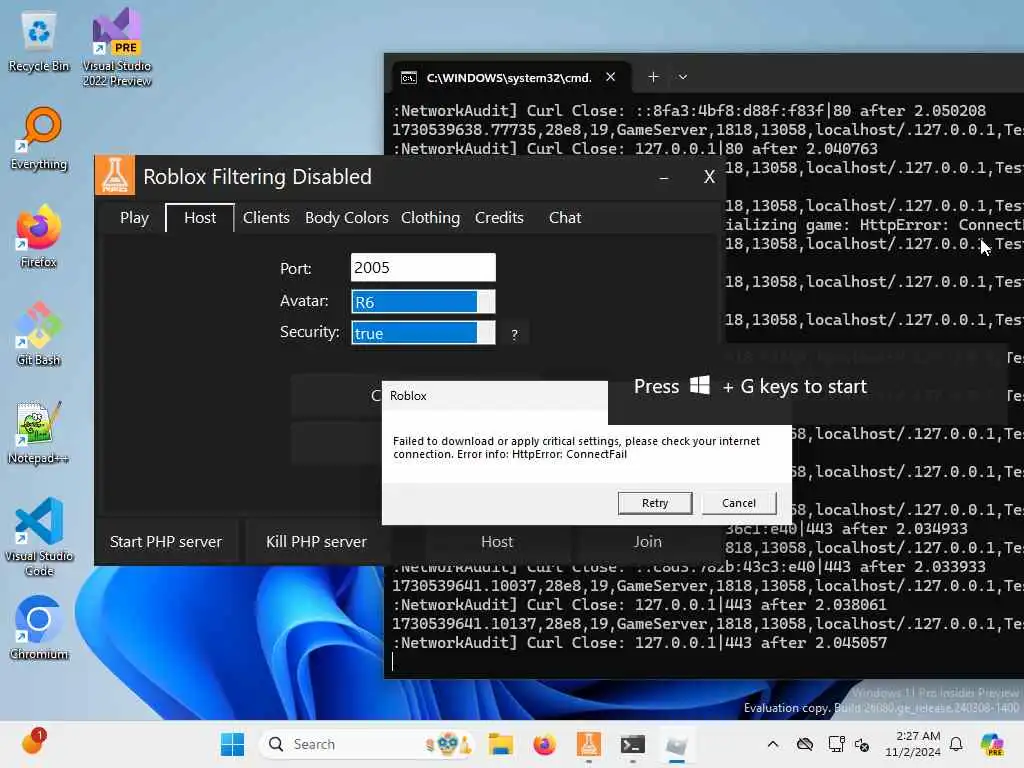
Task: Open the Git Bash desktop icon
Action: 39,334
